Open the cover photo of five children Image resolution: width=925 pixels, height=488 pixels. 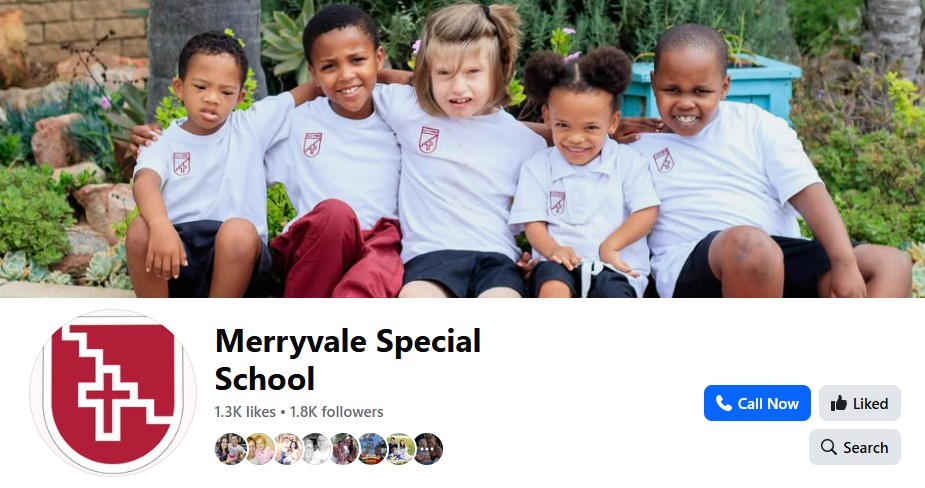(462, 149)
